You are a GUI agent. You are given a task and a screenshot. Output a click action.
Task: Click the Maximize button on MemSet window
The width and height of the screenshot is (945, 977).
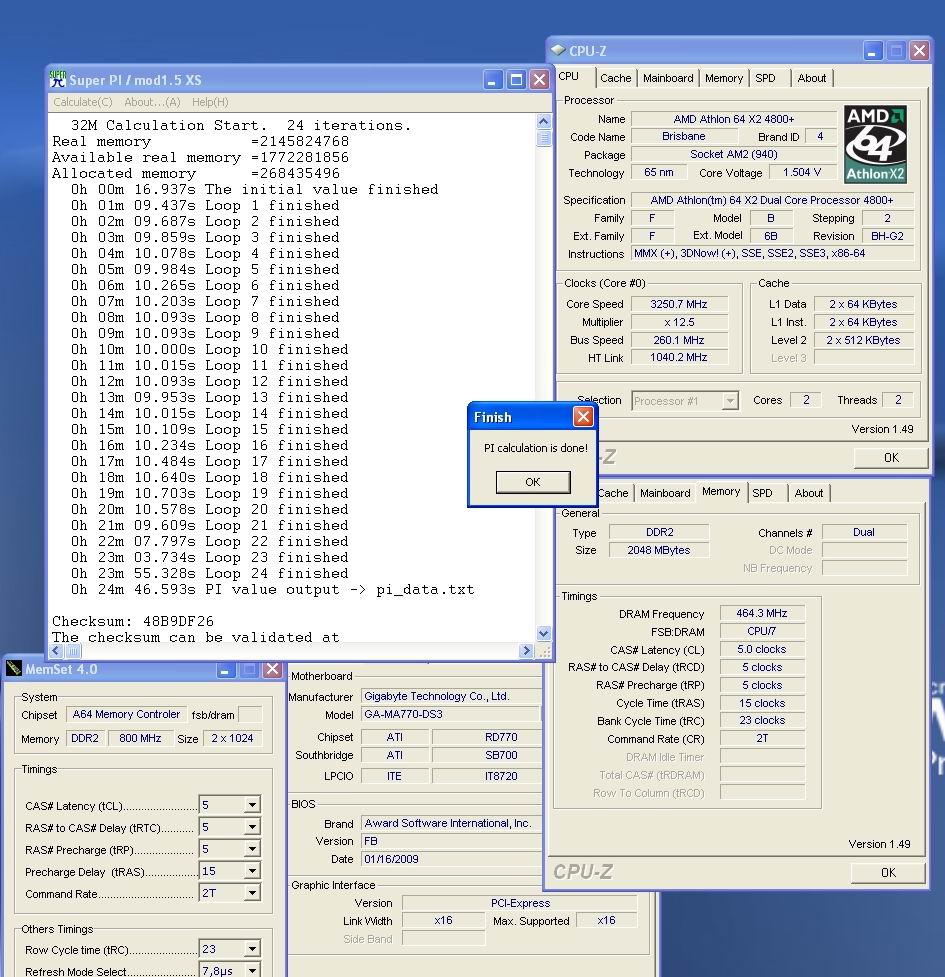point(249,670)
